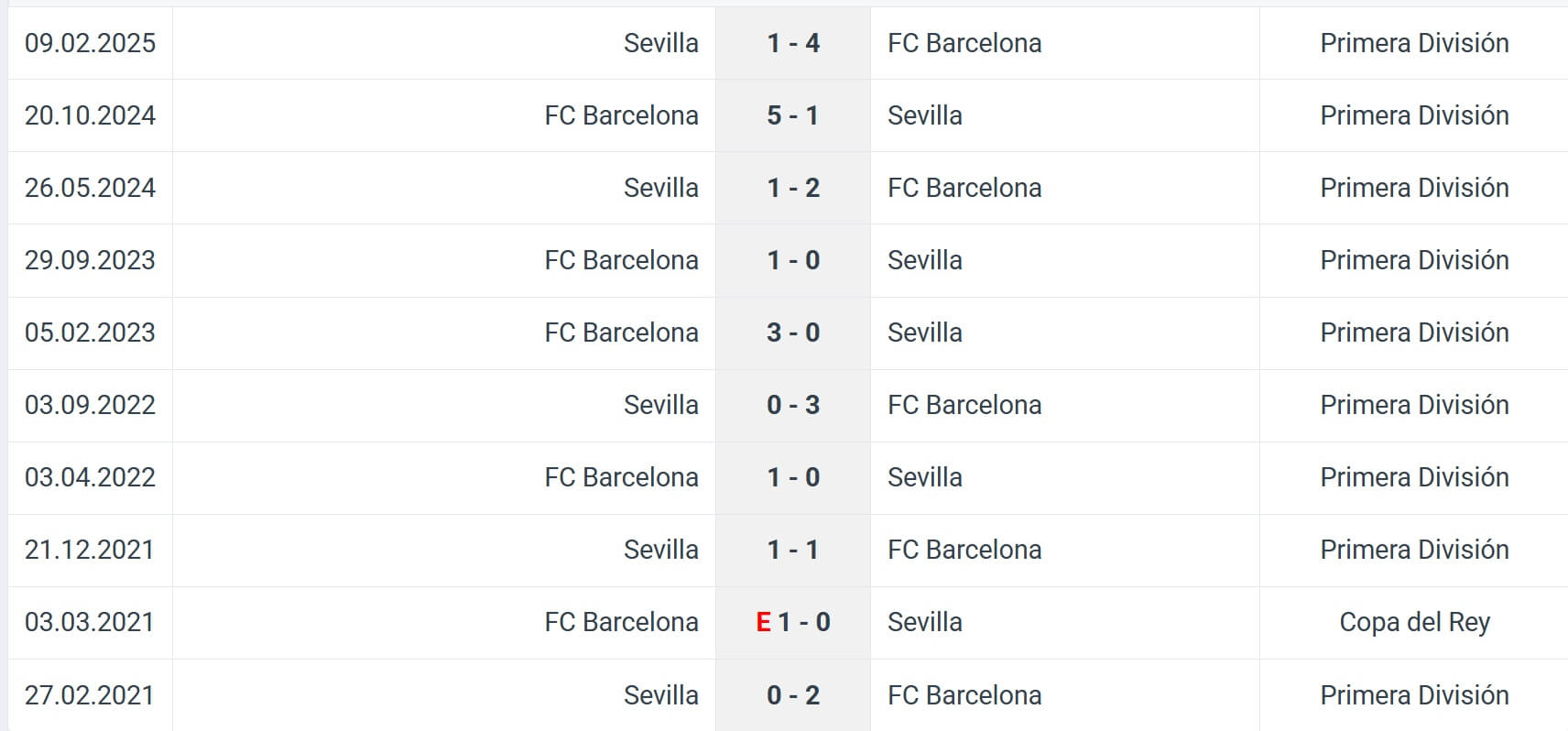The image size is (1568, 731).
Task: Click the 5 - 1 score from 20.10.2024
Action: [x=793, y=115]
